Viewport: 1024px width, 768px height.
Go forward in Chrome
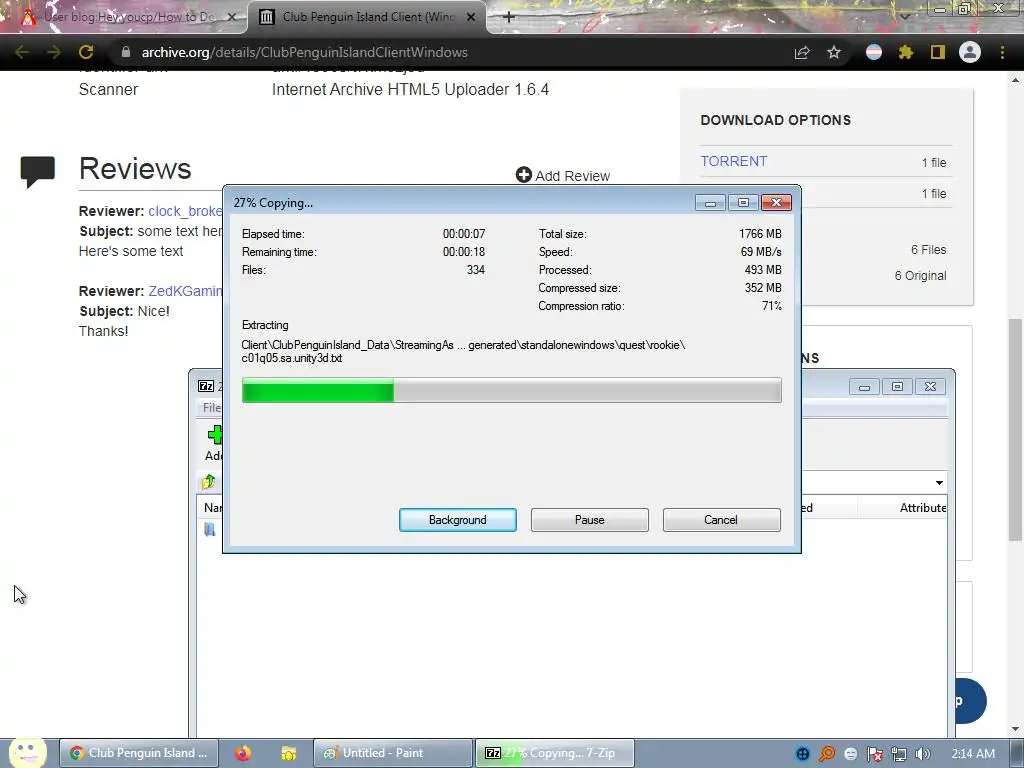54,52
